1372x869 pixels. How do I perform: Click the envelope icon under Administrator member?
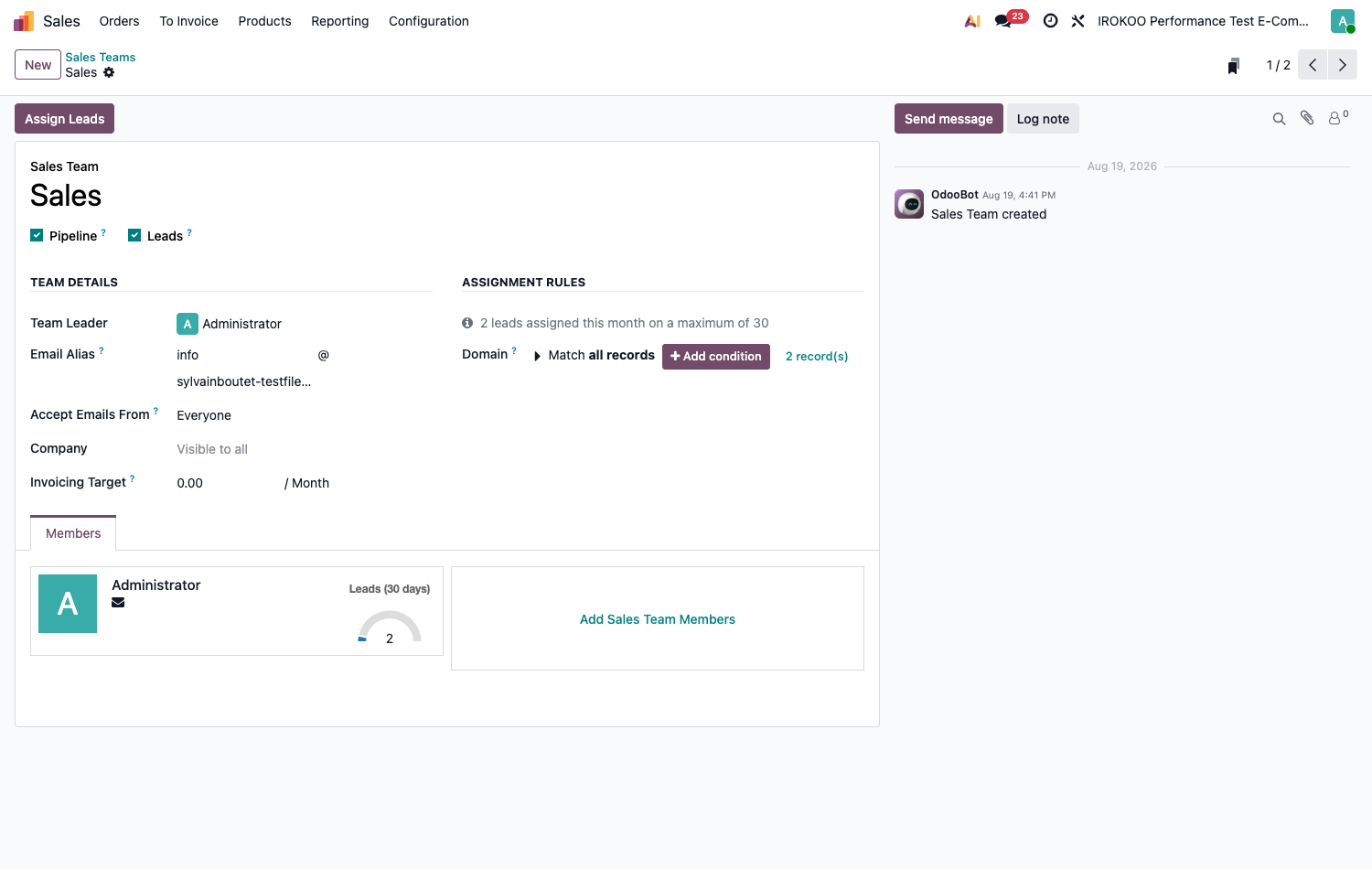coord(118,603)
